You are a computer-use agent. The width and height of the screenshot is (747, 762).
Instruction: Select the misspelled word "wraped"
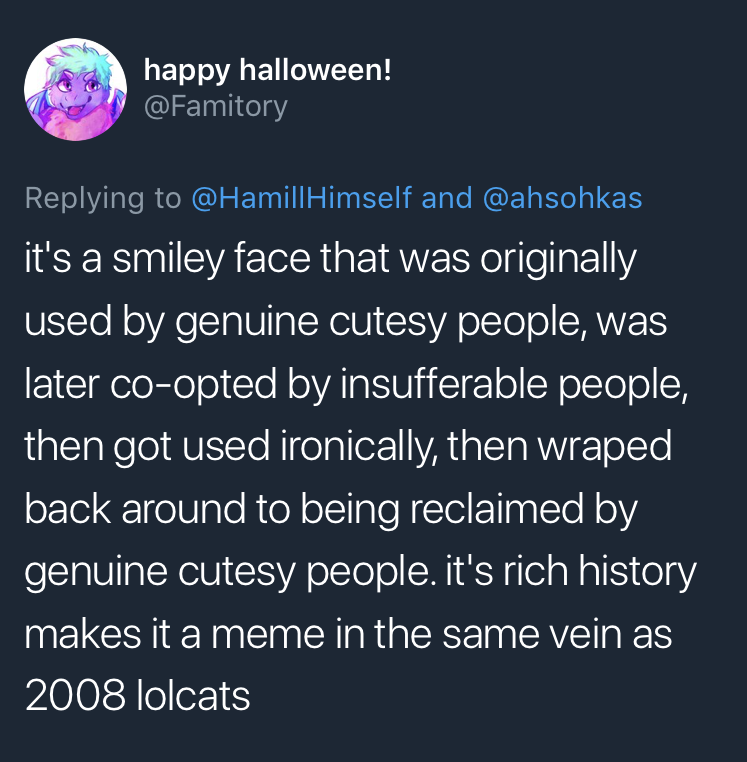(607, 446)
